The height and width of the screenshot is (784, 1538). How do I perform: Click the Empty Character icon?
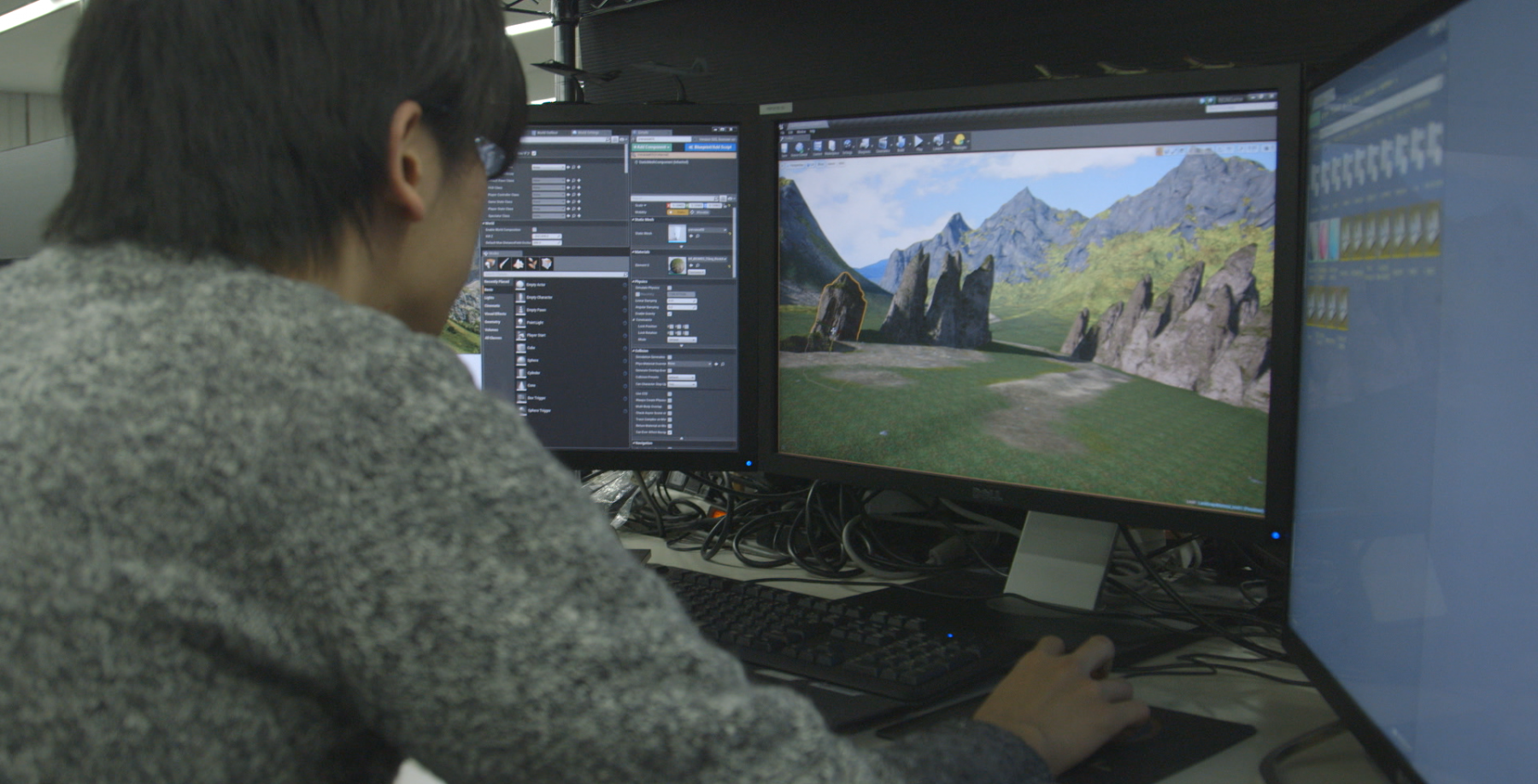coord(520,297)
